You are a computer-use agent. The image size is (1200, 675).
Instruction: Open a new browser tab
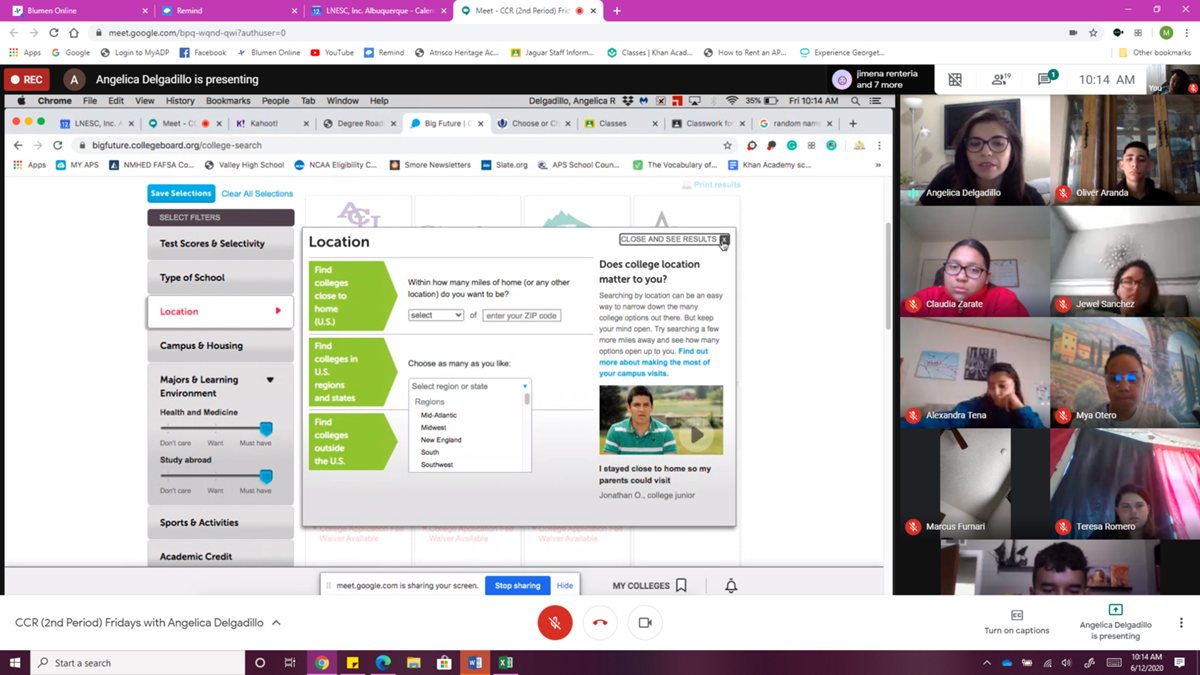point(616,11)
